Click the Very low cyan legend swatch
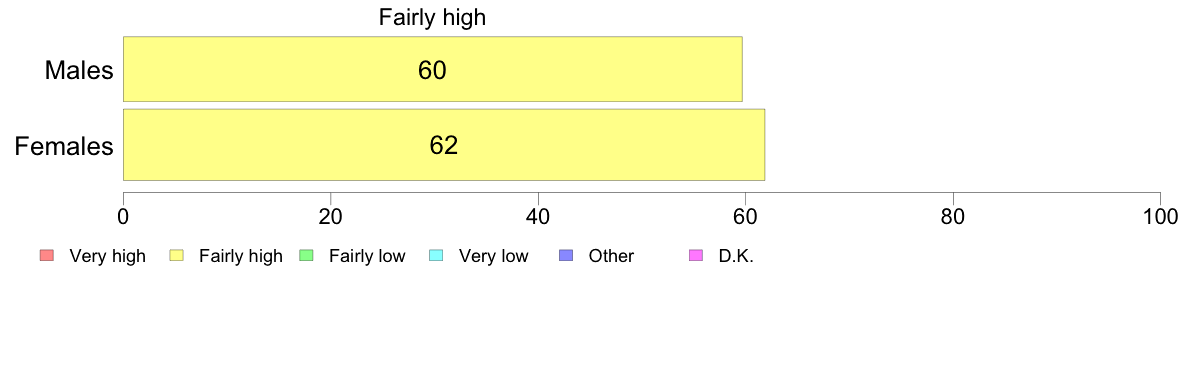This screenshot has width=1188, height=368. pos(436,256)
